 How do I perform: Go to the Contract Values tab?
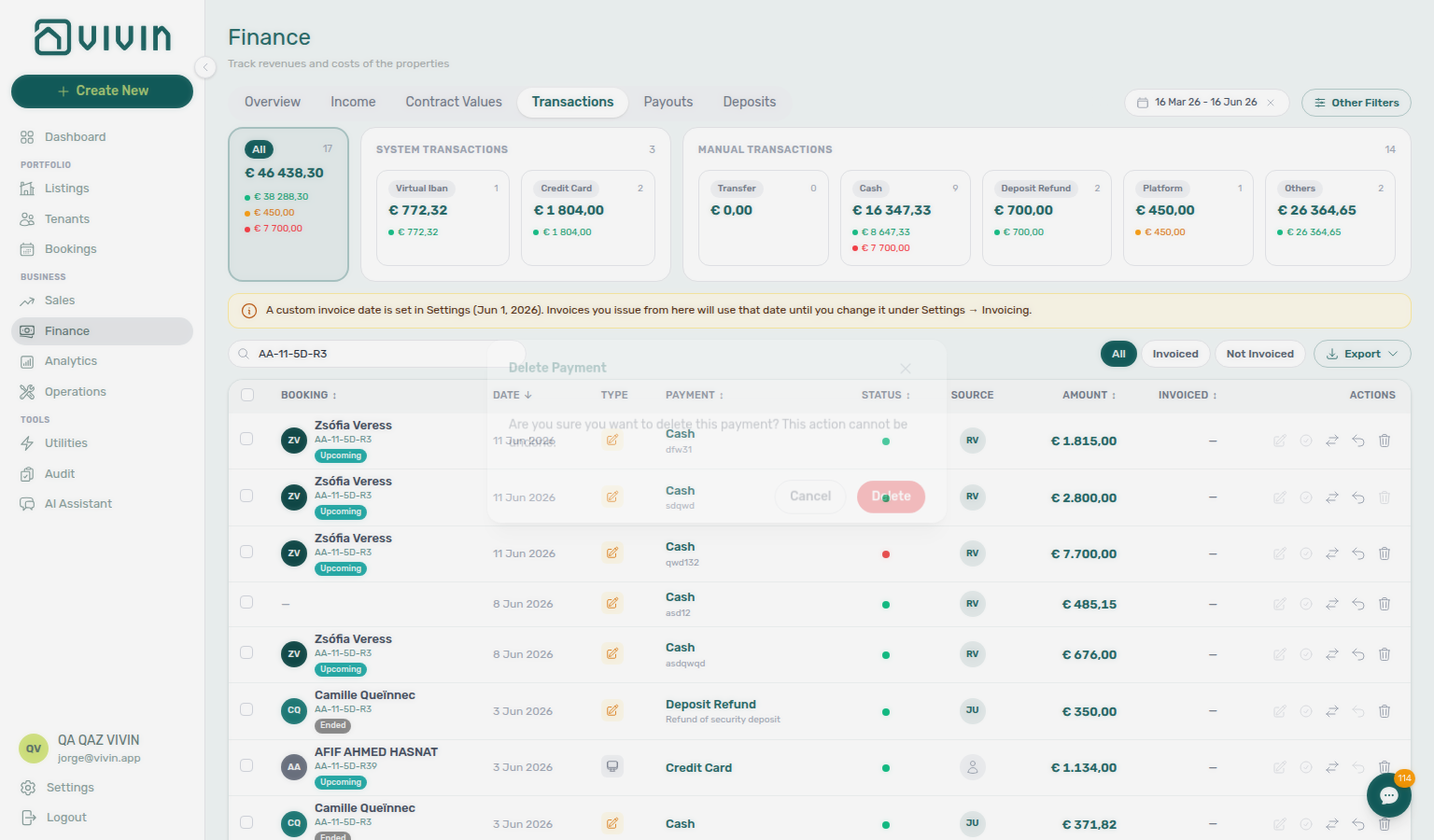tap(454, 102)
